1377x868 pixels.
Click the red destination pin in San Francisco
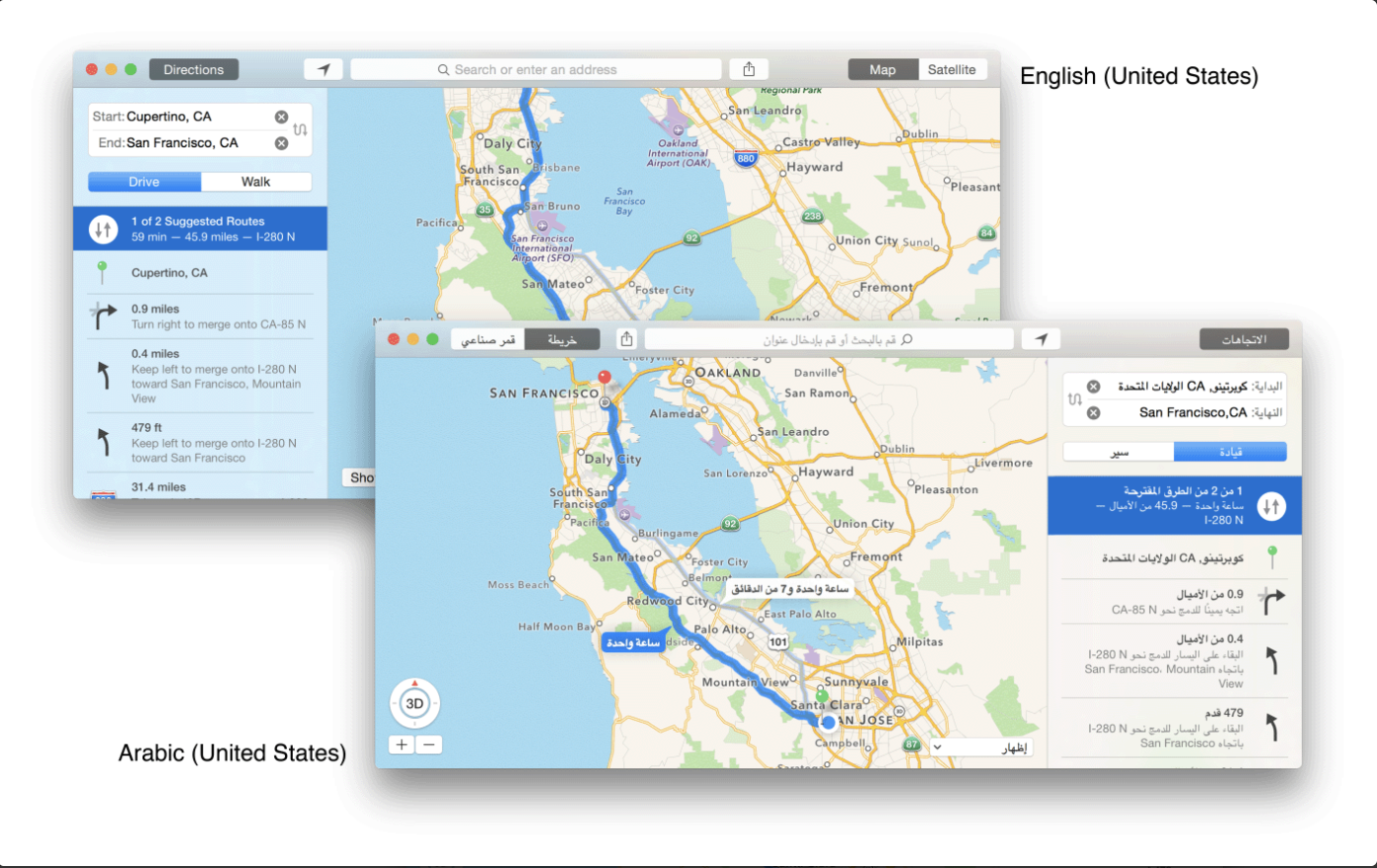(605, 378)
